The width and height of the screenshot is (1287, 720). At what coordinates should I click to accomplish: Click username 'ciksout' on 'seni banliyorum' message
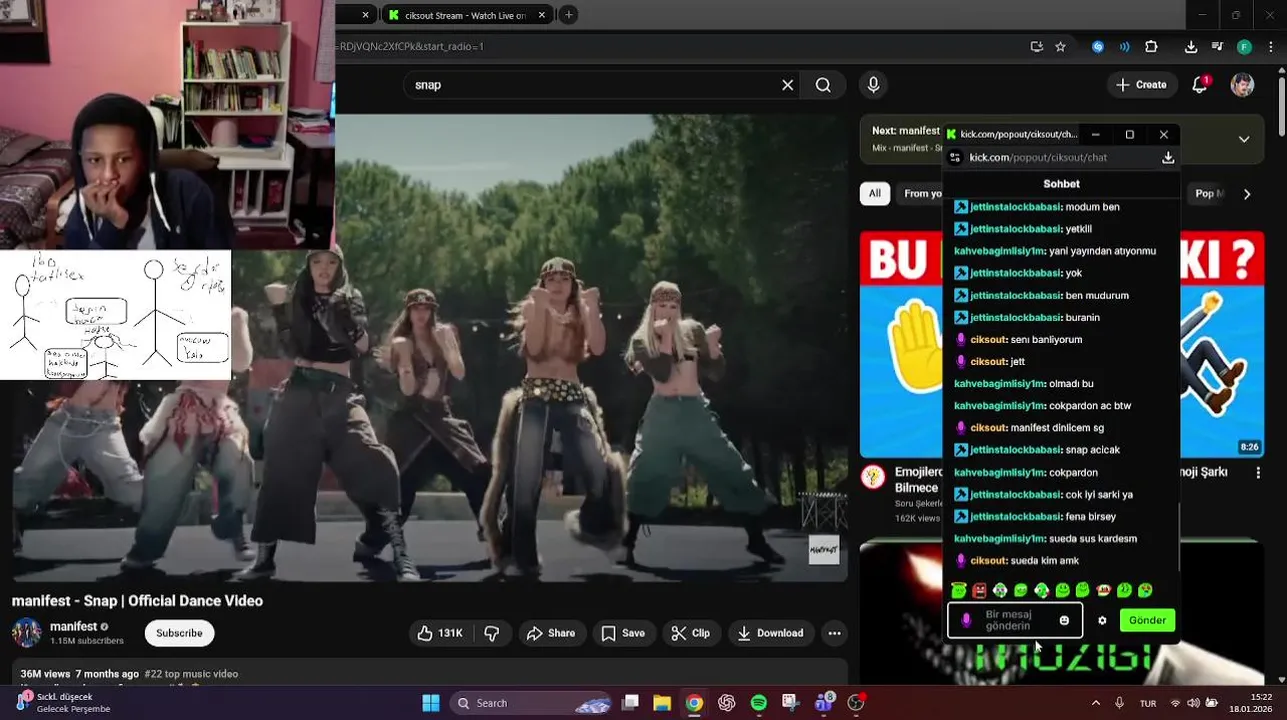point(989,339)
